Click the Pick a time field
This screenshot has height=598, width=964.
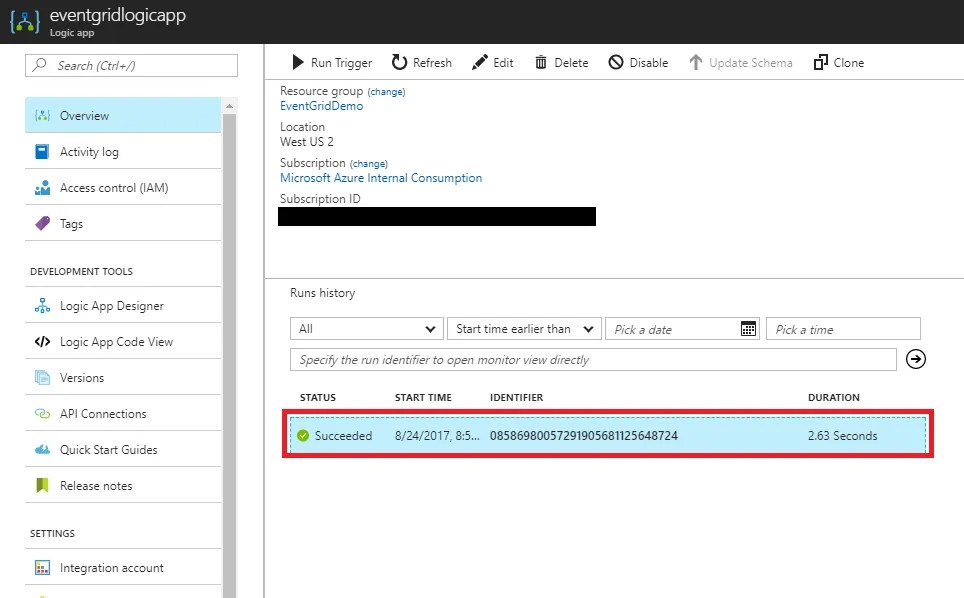[x=843, y=329]
